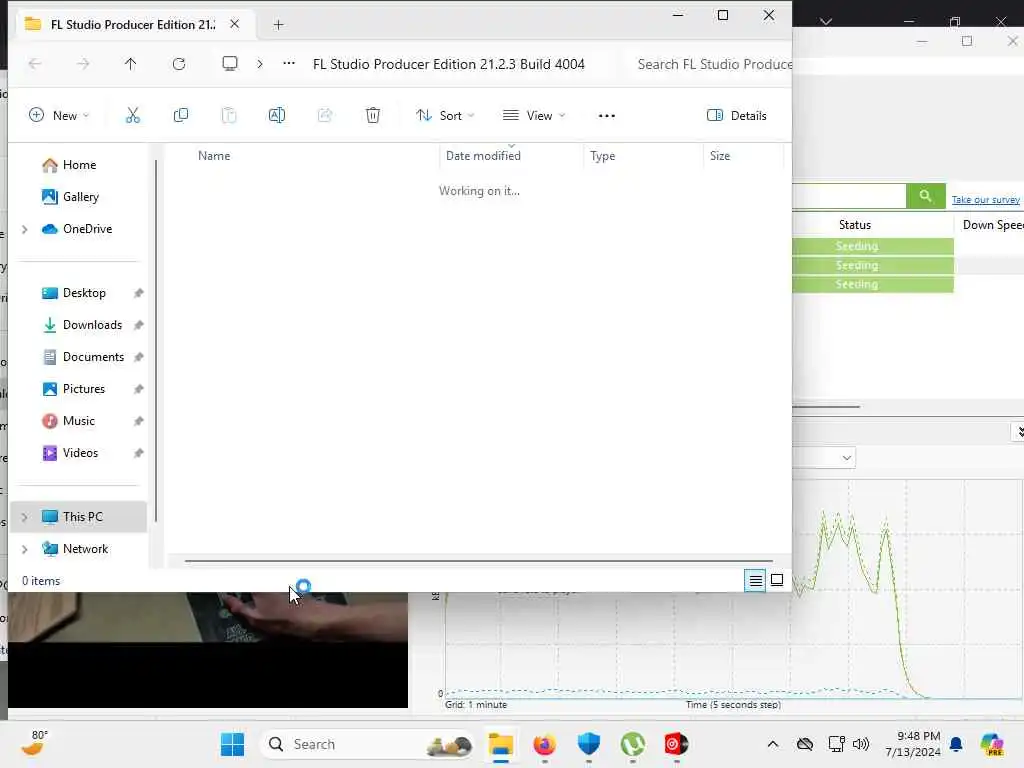Go forward with the right arrow
This screenshot has height=768, width=1024.
coord(83,64)
